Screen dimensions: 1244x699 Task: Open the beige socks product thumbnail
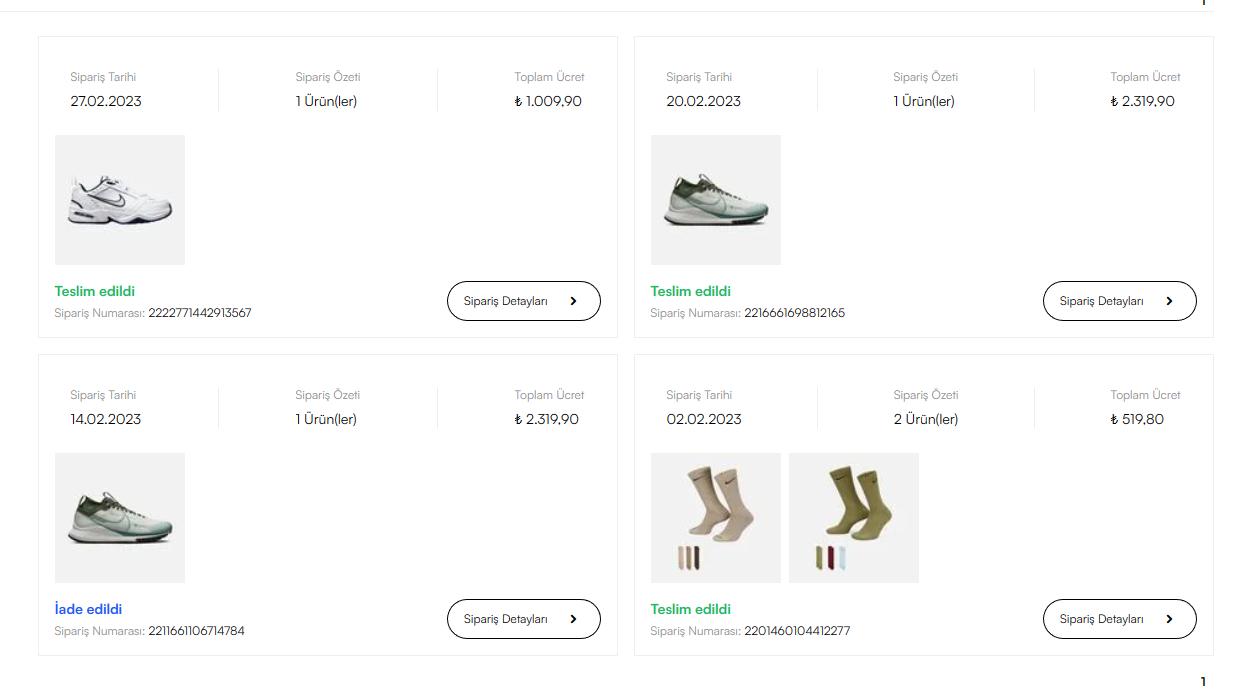pyautogui.click(x=716, y=518)
